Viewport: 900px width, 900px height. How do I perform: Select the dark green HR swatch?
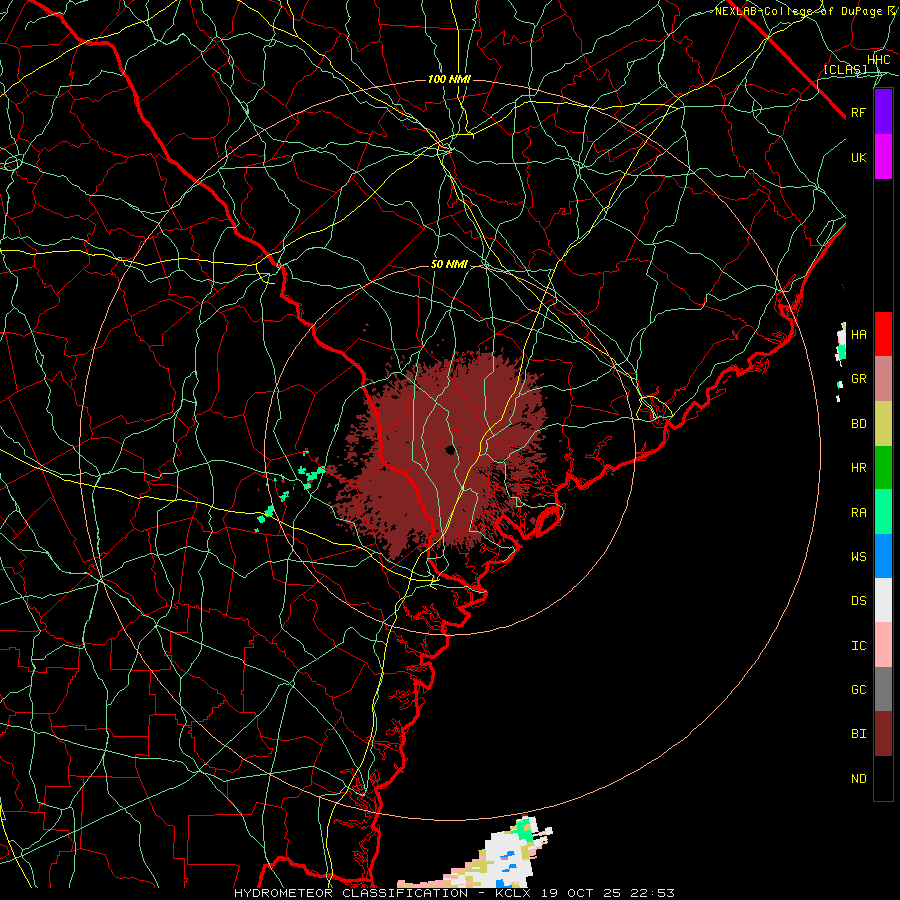883,468
